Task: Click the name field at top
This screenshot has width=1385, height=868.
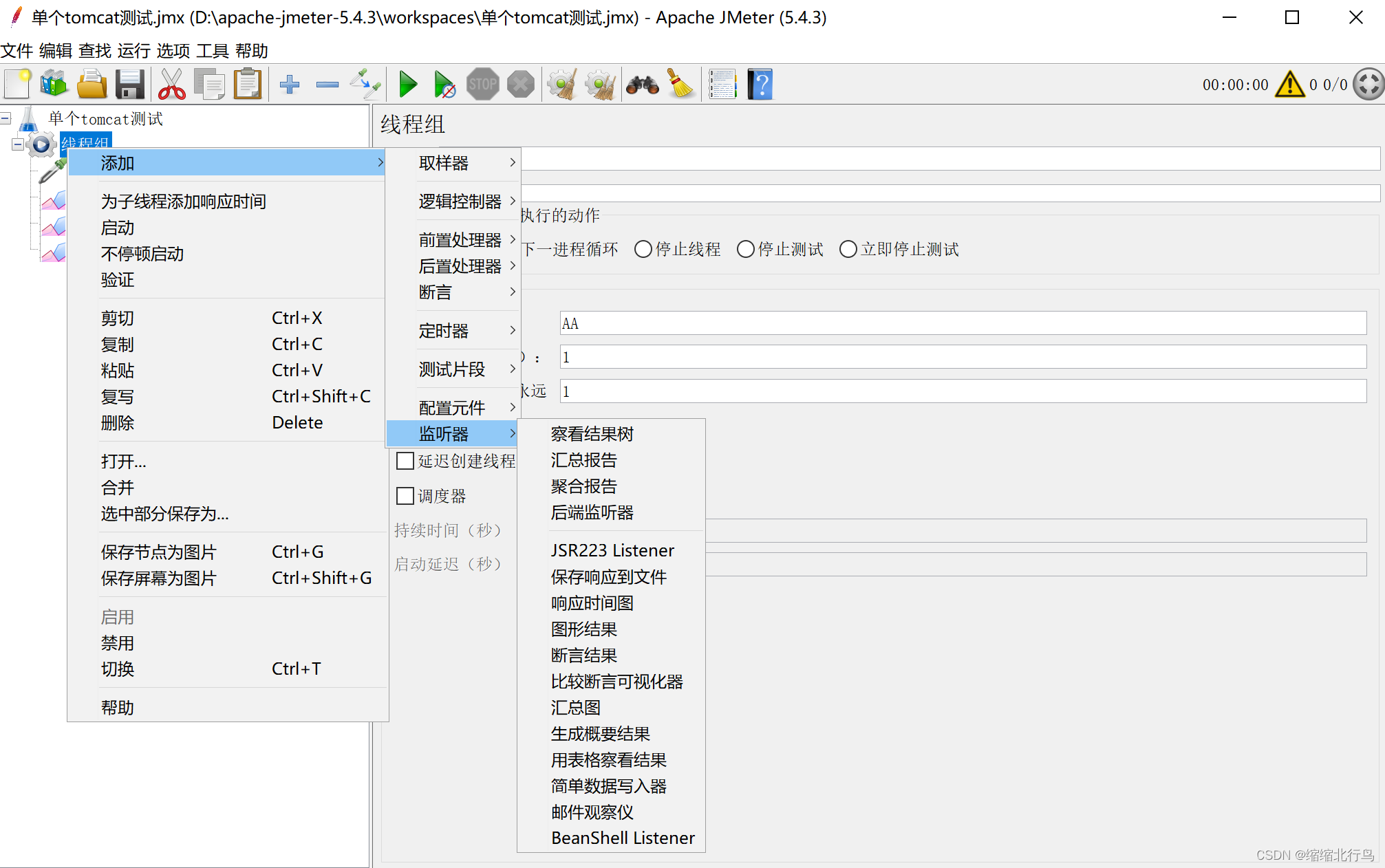Action: 951,159
